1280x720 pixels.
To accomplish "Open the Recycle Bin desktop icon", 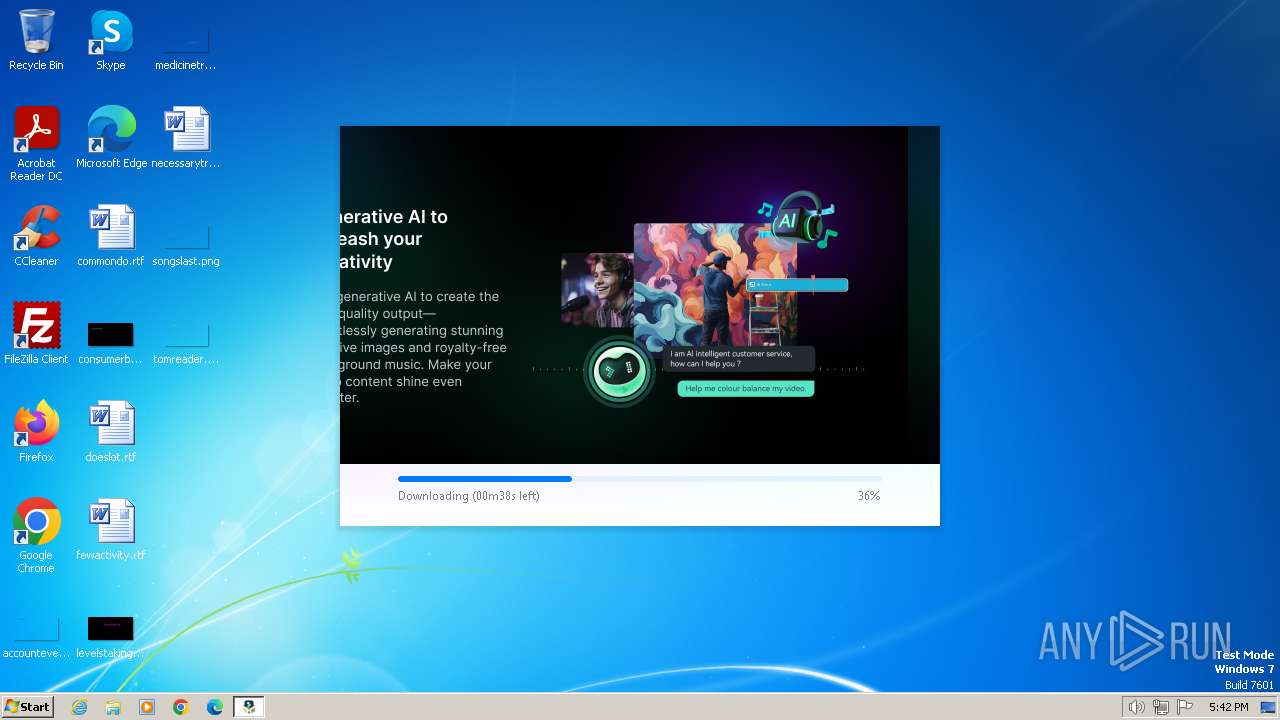I will pyautogui.click(x=36, y=40).
